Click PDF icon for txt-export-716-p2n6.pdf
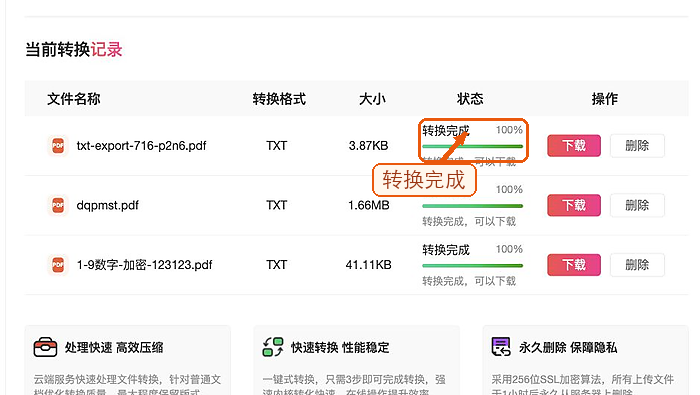This screenshot has width=700, height=395. pos(58,146)
